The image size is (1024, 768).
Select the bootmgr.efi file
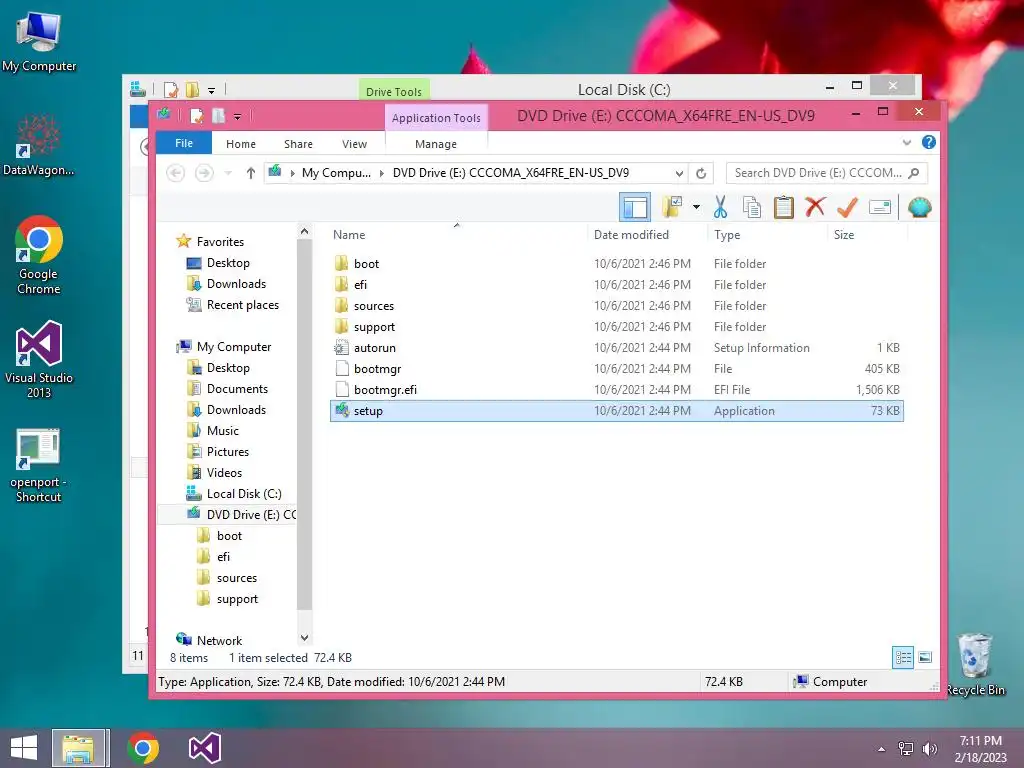point(617,390)
